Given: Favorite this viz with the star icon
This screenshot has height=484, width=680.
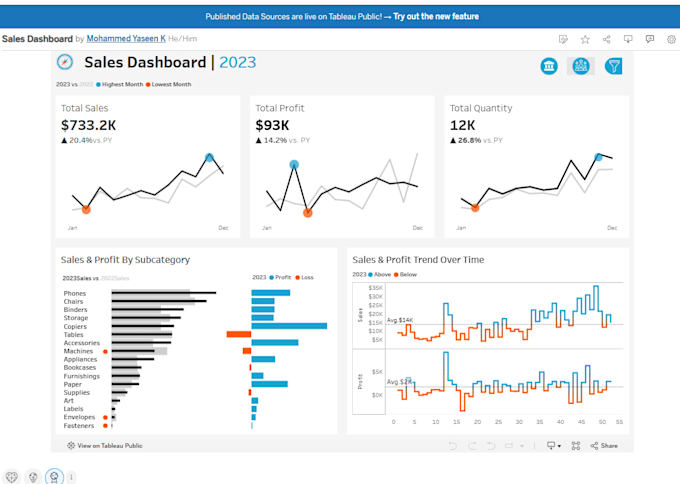Looking at the screenshot, I should [585, 39].
